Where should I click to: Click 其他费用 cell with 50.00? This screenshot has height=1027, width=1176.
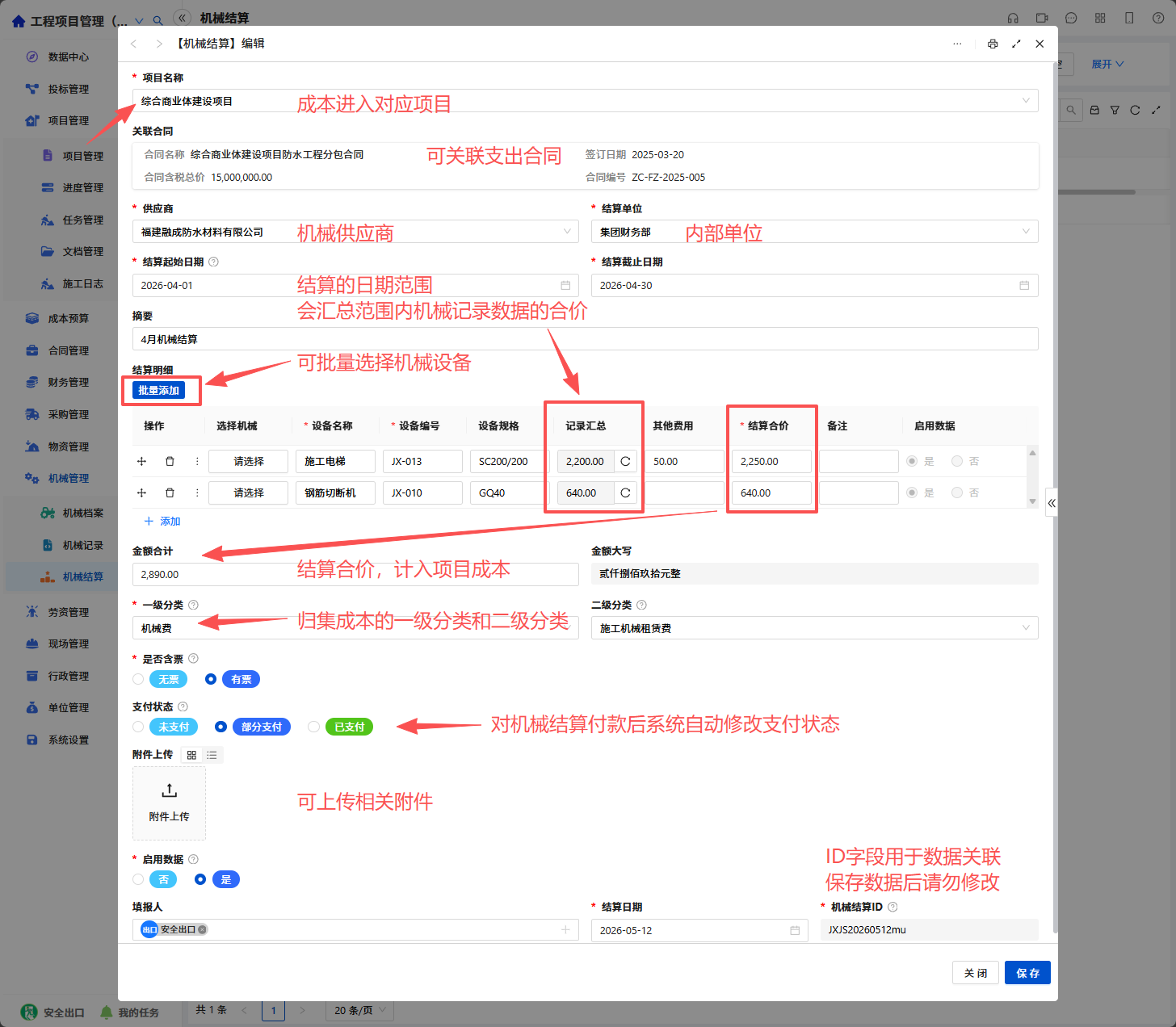coord(685,461)
